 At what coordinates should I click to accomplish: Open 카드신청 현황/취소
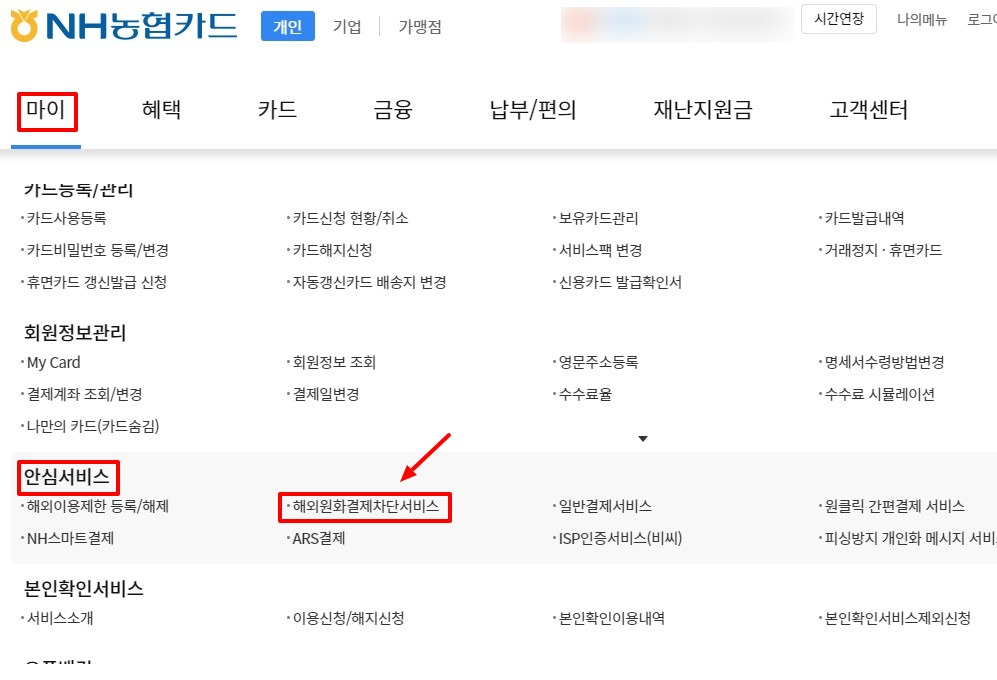[x=350, y=218]
